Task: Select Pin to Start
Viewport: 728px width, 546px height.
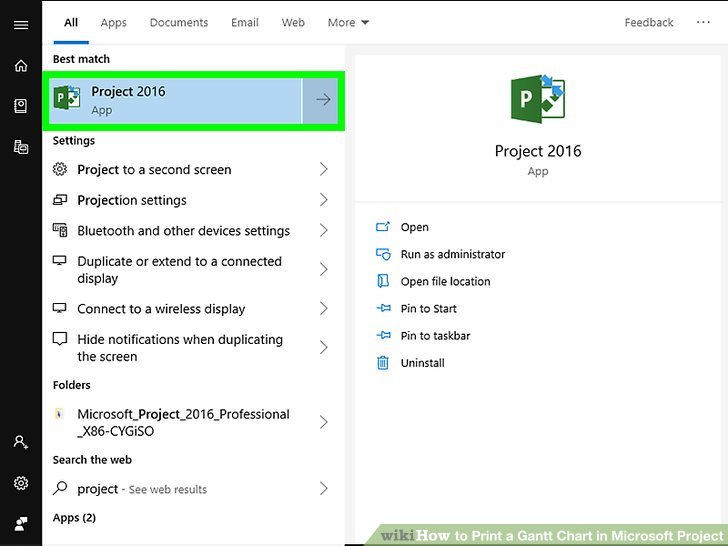Action: [x=429, y=308]
